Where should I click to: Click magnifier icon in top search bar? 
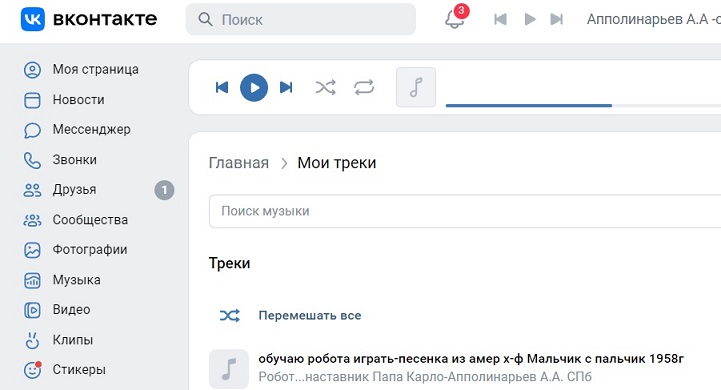click(x=205, y=19)
